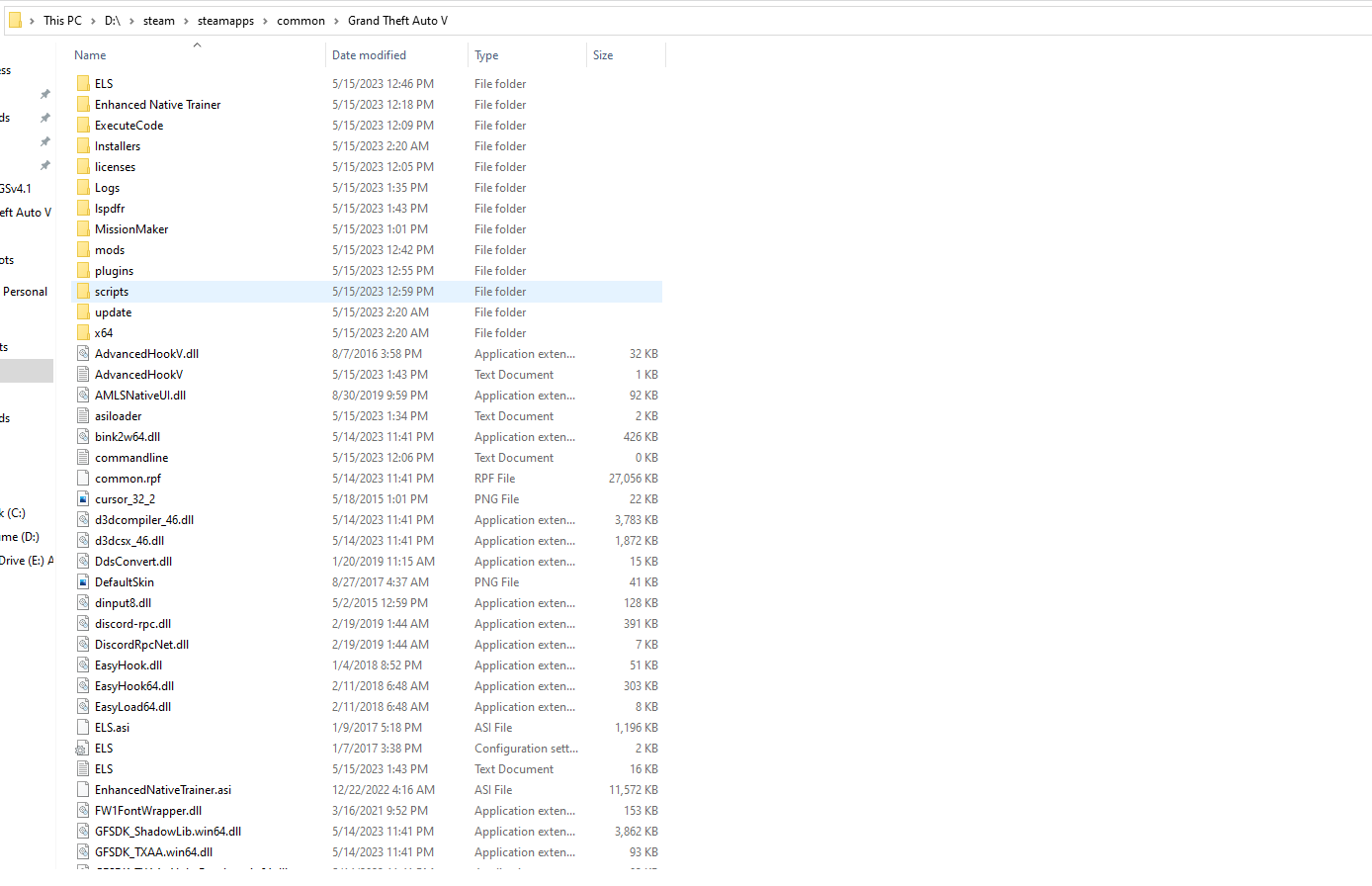Open the Drive (E:) navigation pane entry

27,561
